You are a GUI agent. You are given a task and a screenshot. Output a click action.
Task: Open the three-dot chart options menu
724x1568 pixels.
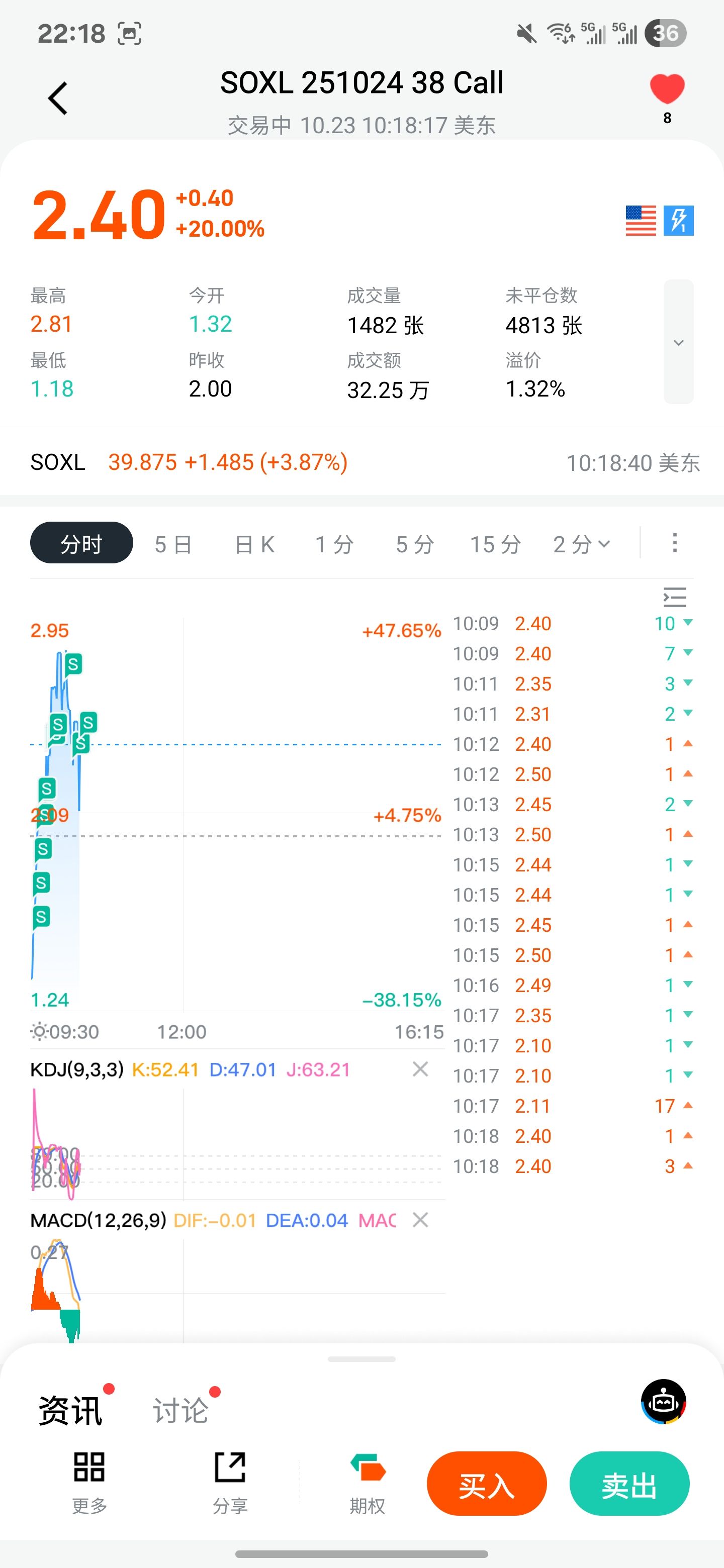pyautogui.click(x=674, y=543)
